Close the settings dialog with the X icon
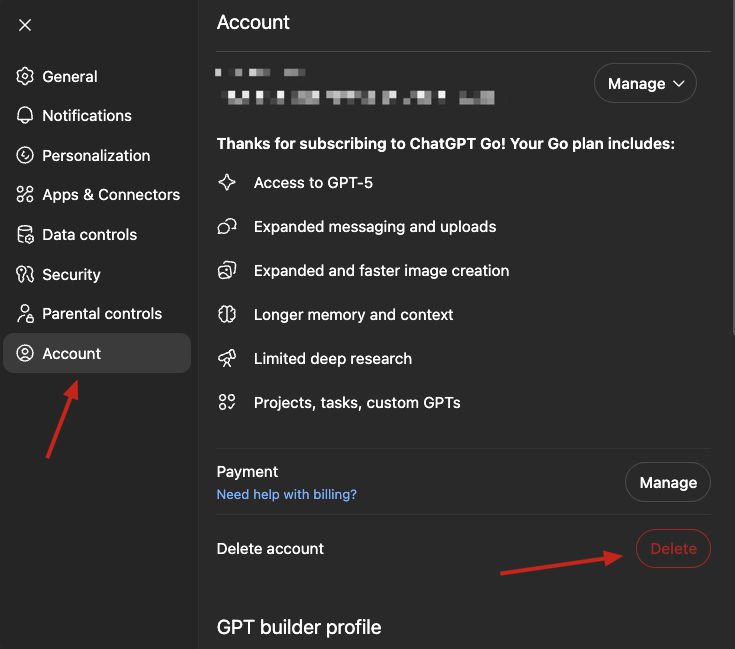Image resolution: width=735 pixels, height=649 pixels. point(25,25)
